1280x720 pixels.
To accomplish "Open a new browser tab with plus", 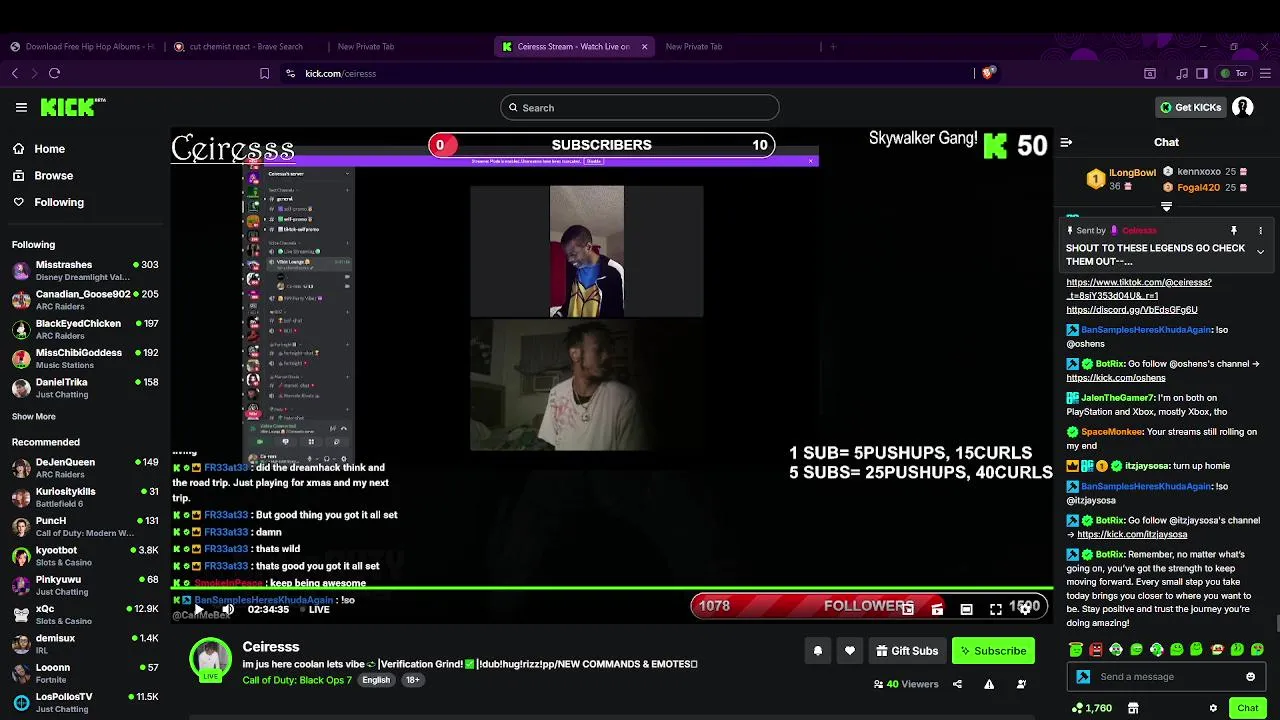I will point(833,46).
